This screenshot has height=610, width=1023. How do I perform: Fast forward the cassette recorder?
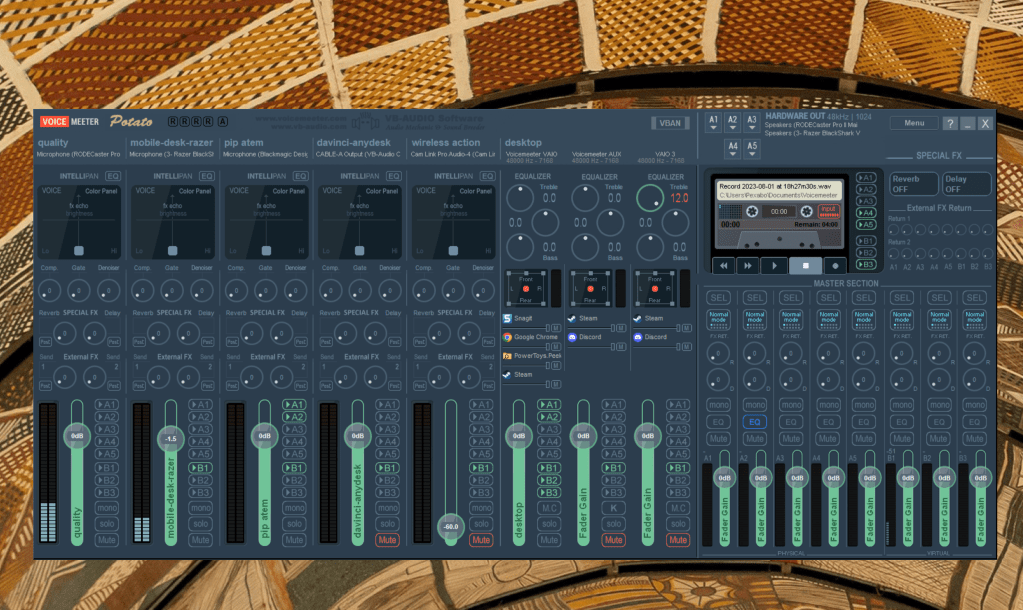pos(748,266)
